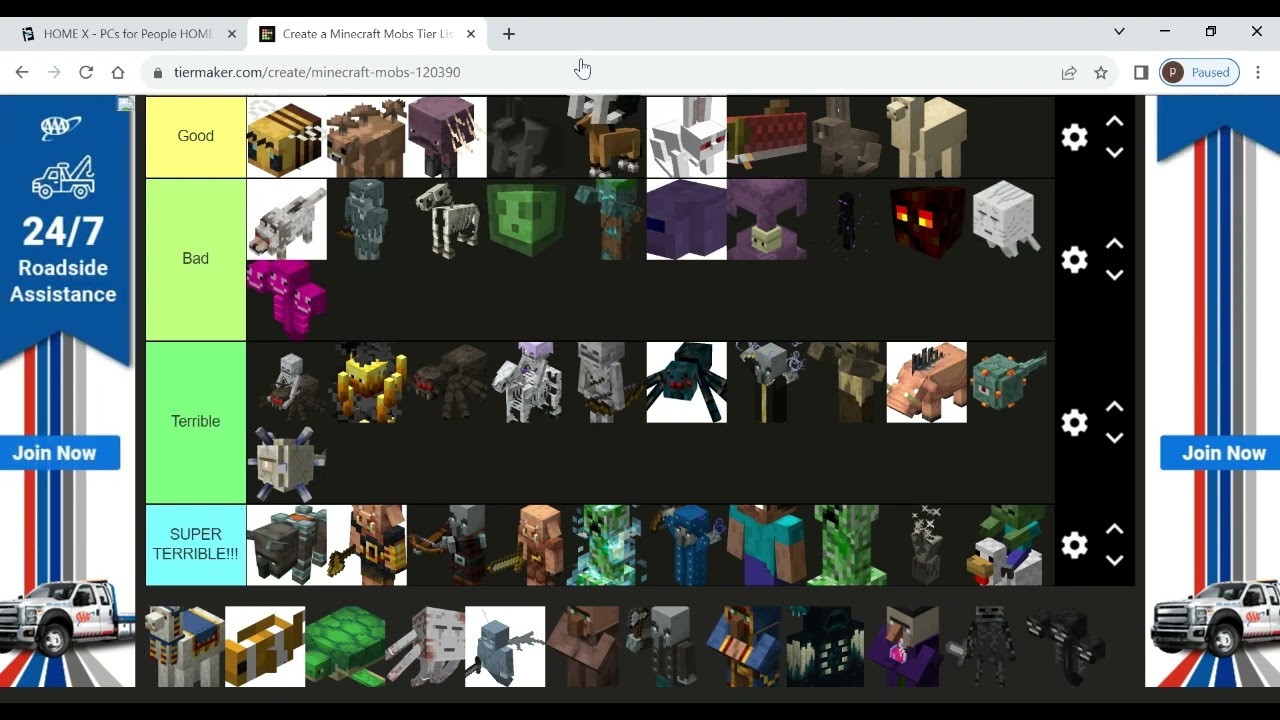1280x720 pixels.
Task: Move Bad tier row down
Action: click(x=1114, y=275)
